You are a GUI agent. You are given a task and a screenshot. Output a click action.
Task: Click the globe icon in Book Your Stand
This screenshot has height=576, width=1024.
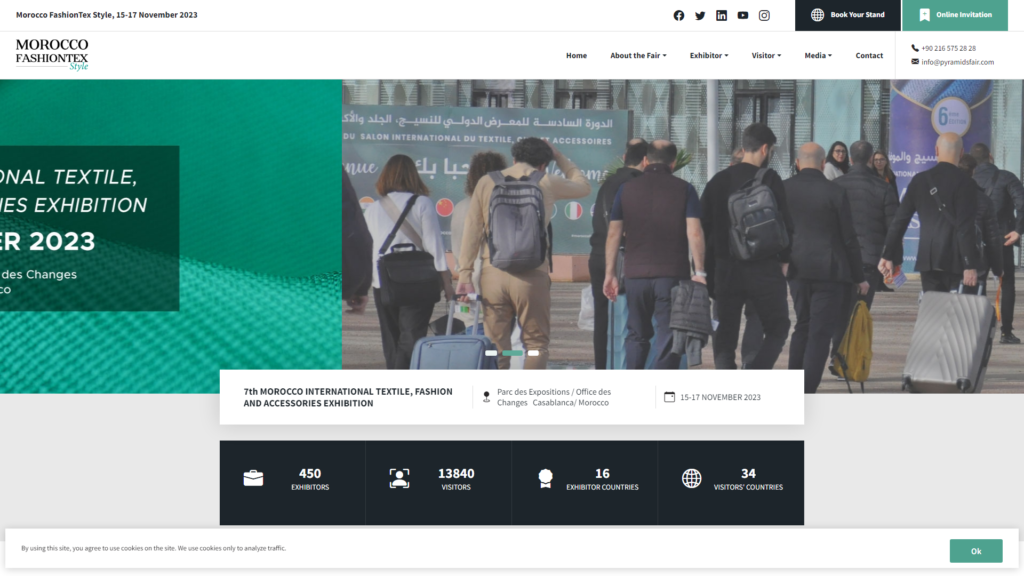coord(817,15)
